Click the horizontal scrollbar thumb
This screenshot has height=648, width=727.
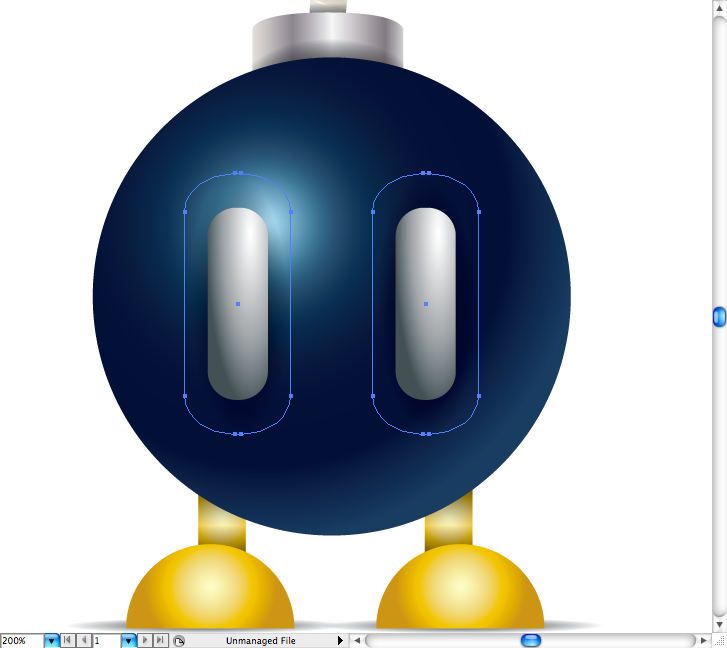531,640
